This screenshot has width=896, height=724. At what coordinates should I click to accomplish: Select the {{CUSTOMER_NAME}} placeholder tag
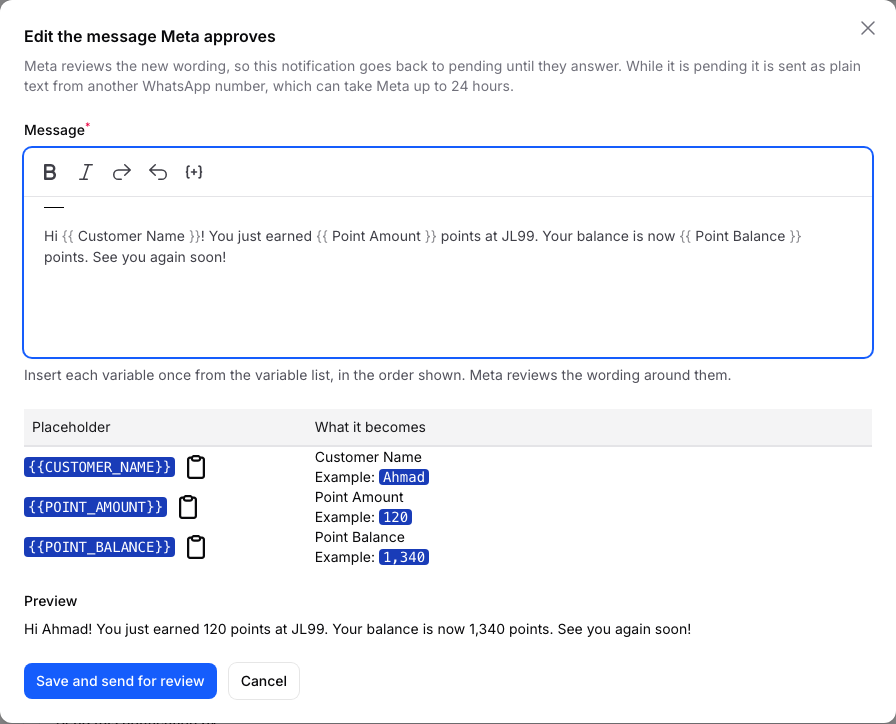tap(99, 467)
